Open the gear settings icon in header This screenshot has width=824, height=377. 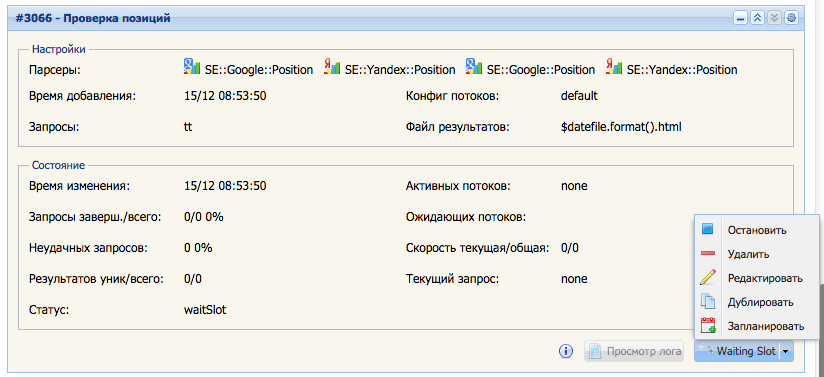791,18
